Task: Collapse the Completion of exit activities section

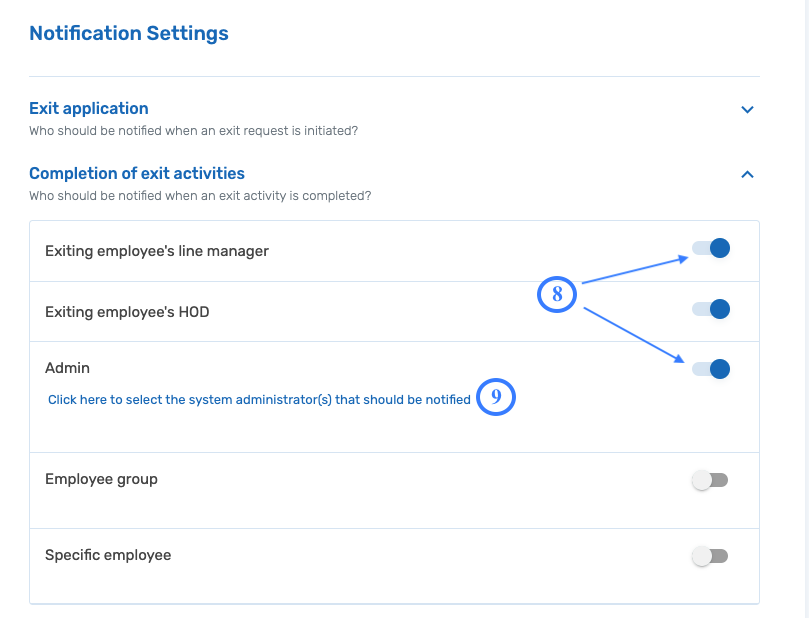Action: click(x=747, y=173)
